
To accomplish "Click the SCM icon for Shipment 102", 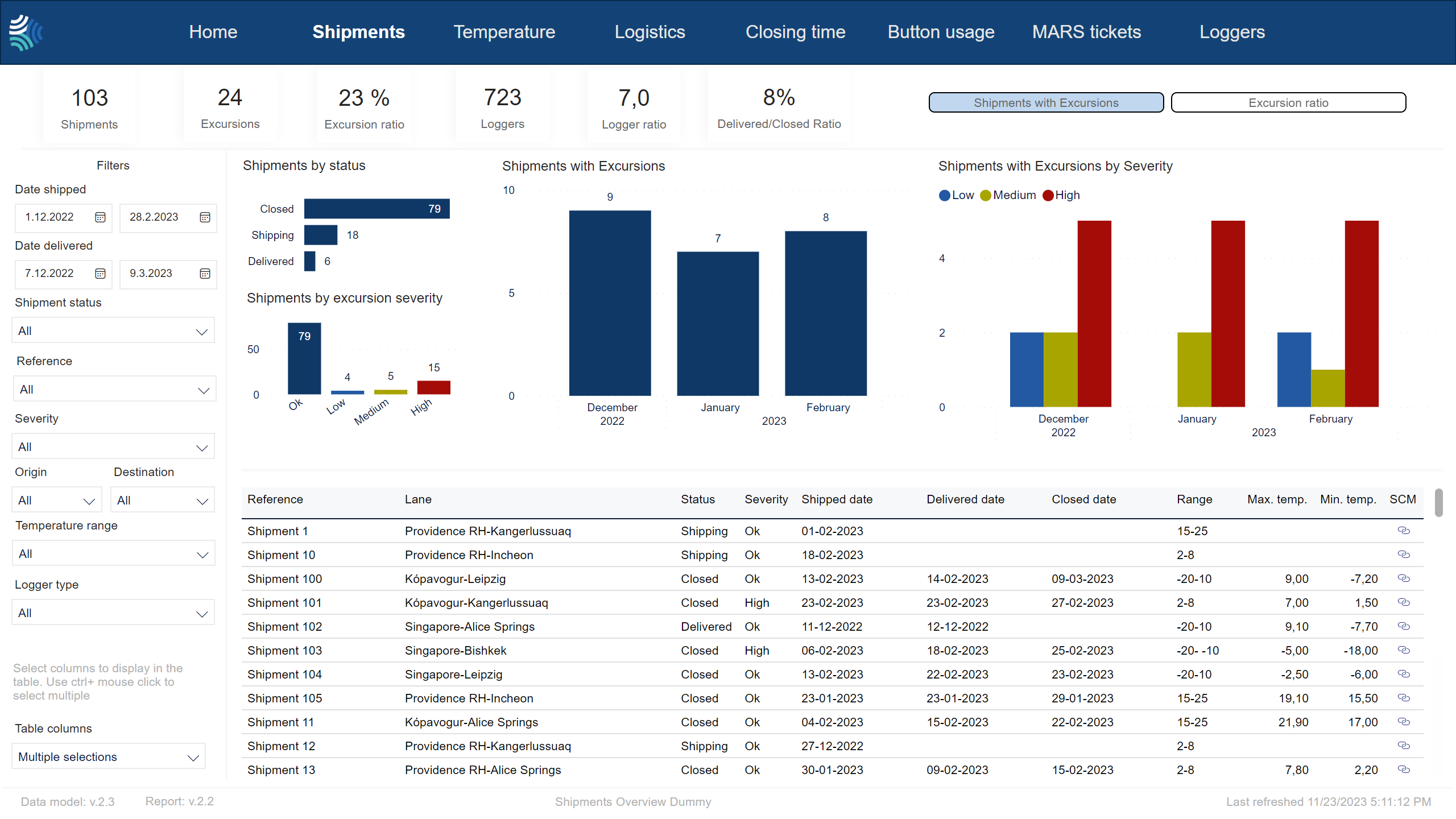I will pos(1405,626).
